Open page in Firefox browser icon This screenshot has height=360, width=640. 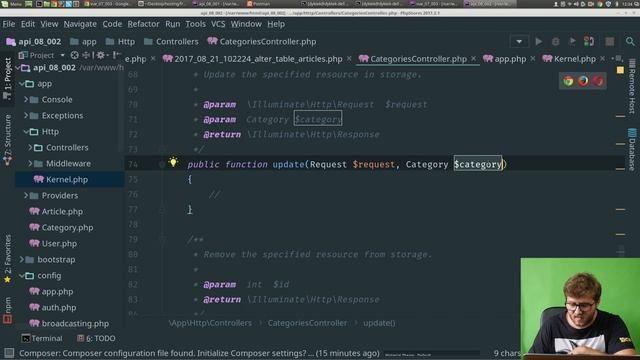(583, 81)
